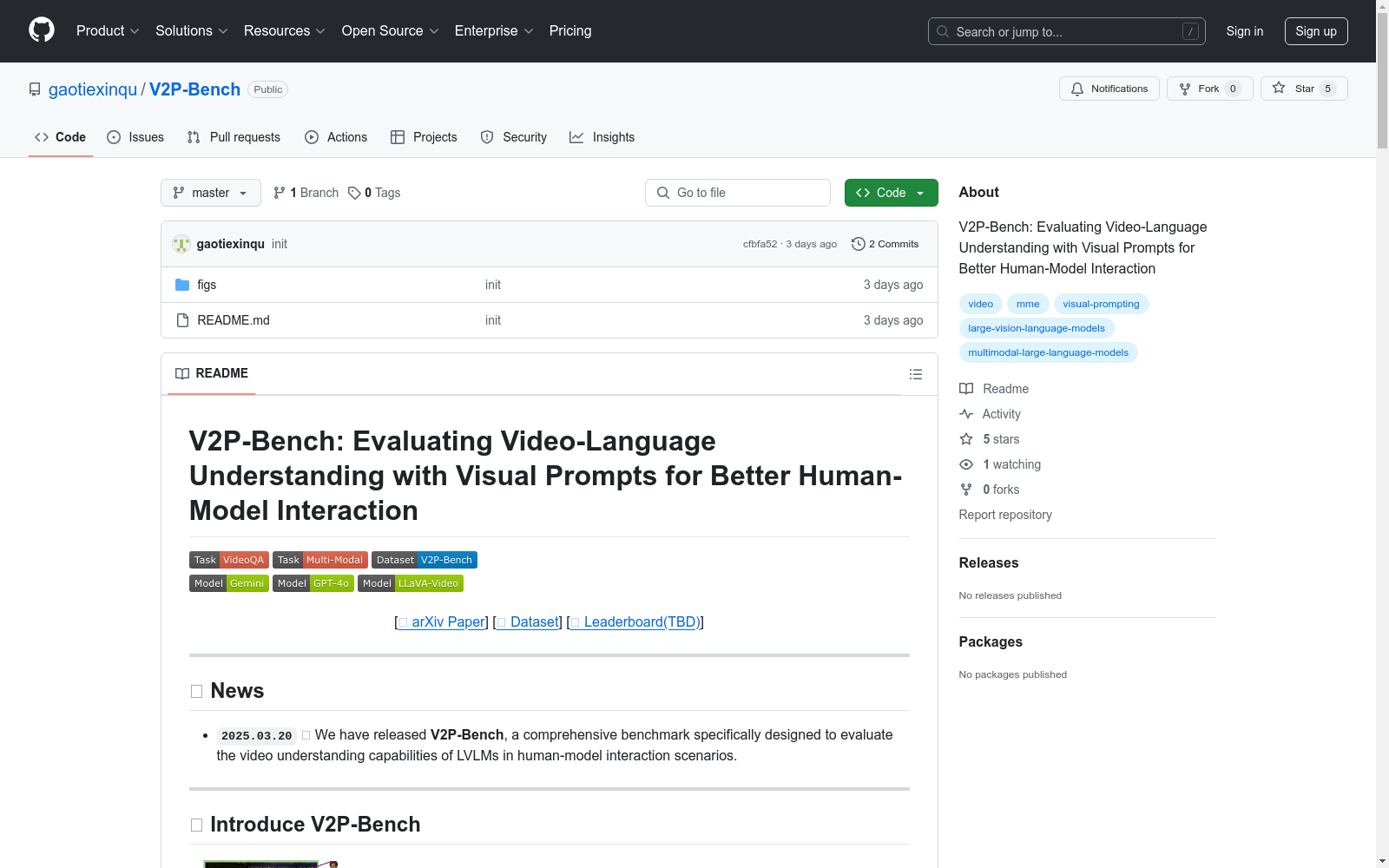
Task: Open the Projects tab
Action: click(x=424, y=137)
